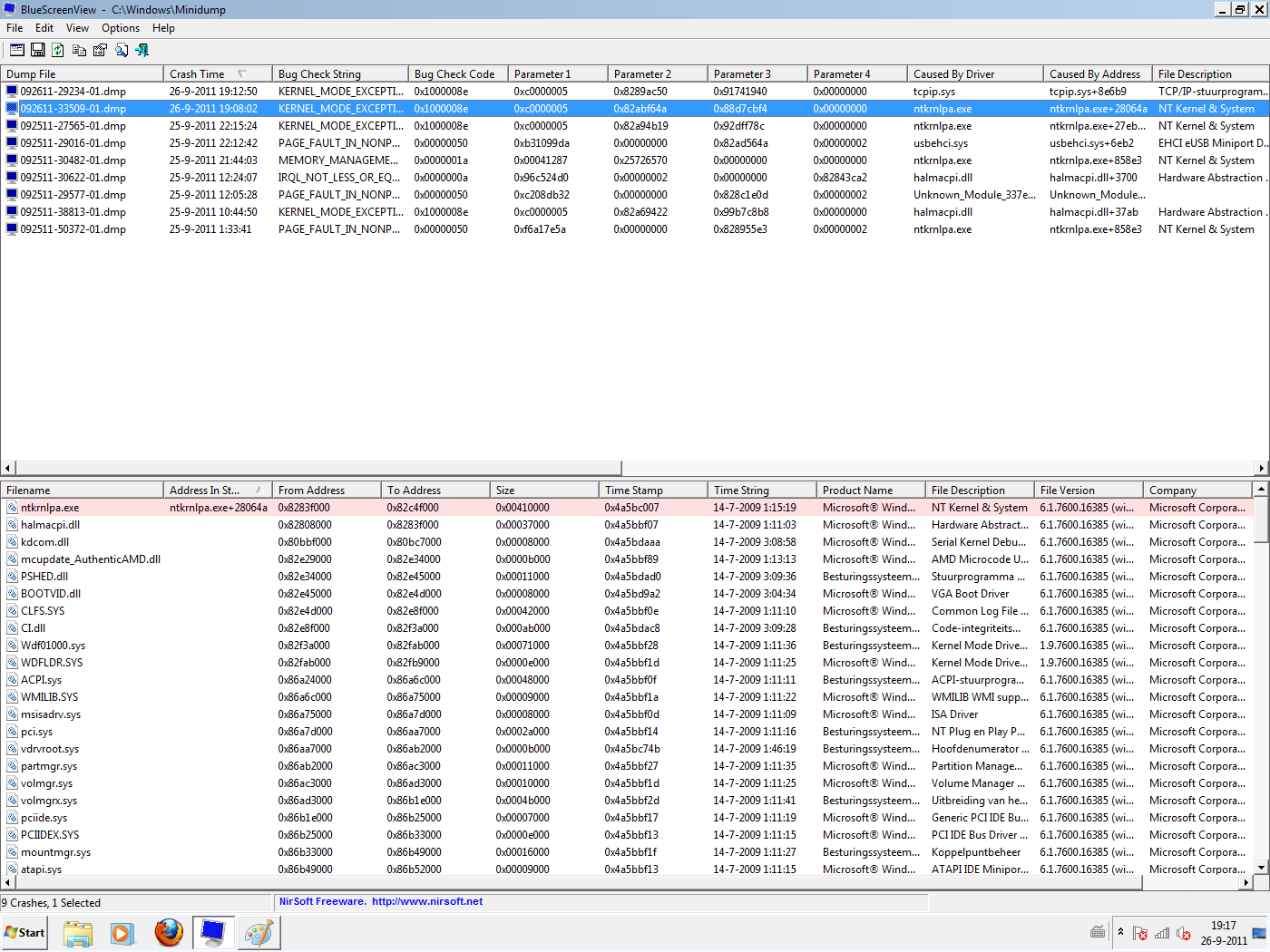1270x952 pixels.
Task: Sort by the Dump File column header
Action: click(82, 74)
